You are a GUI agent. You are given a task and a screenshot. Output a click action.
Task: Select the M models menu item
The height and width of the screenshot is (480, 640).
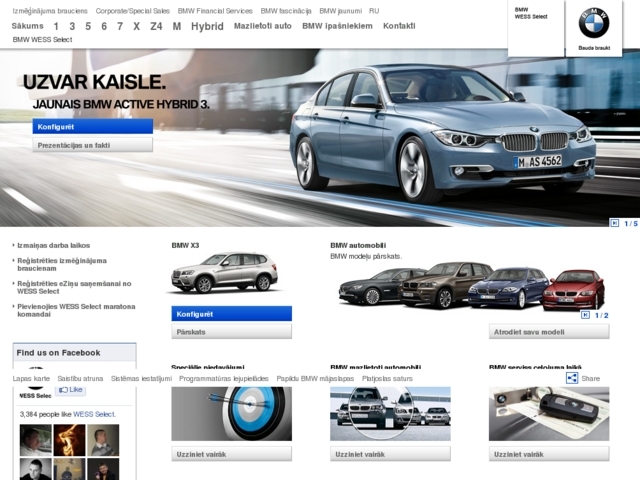(x=177, y=27)
